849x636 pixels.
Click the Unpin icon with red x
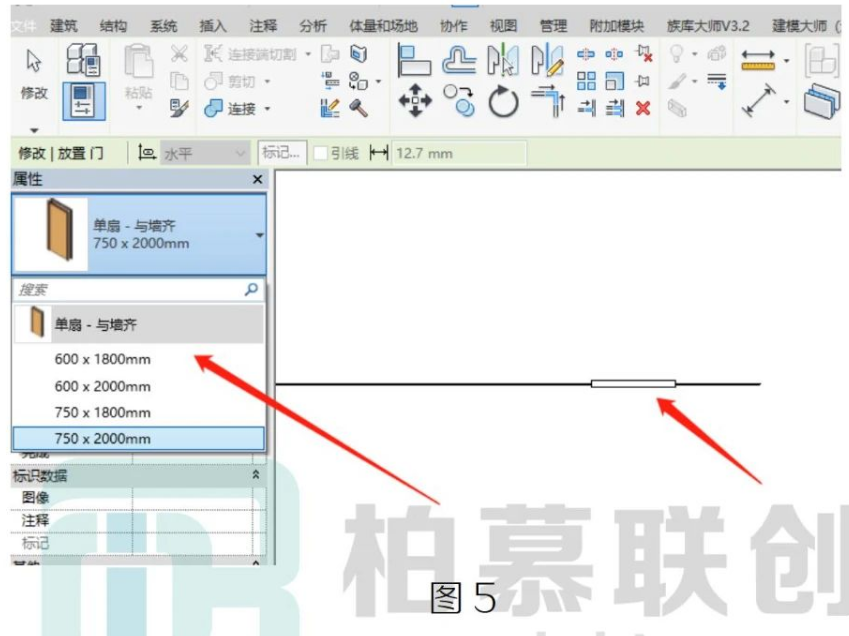tap(644, 54)
